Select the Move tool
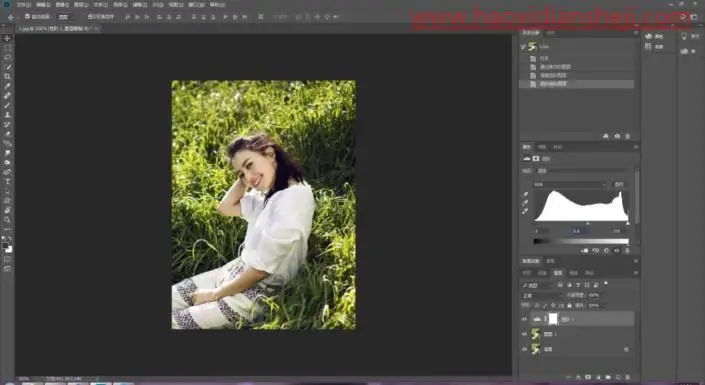Viewport: 705px width, 385px height. pyautogui.click(x=7, y=39)
